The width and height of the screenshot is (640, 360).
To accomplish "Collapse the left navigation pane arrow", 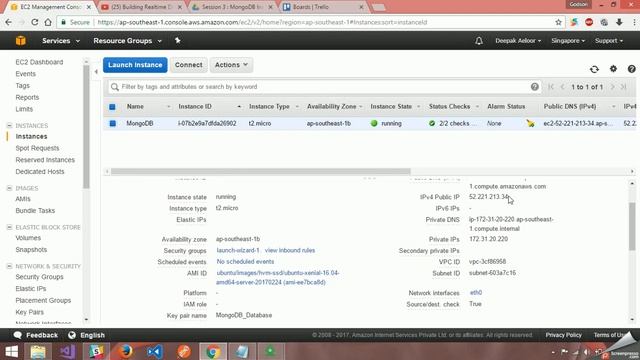I will pos(96,71).
